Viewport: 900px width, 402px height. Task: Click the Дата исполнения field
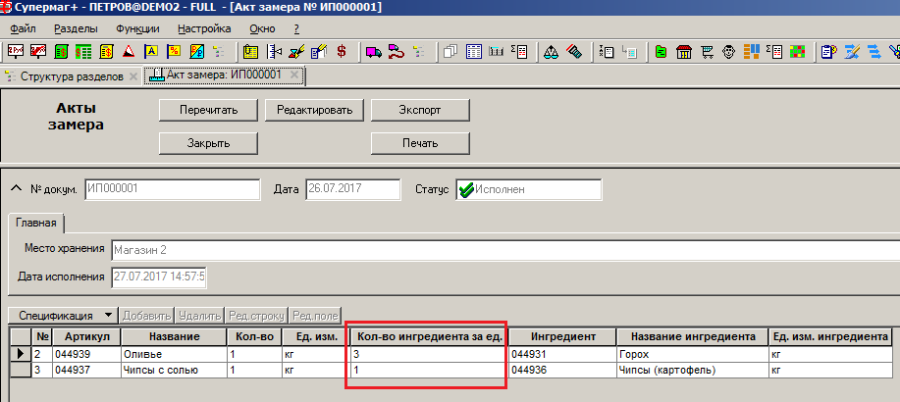(x=159, y=277)
